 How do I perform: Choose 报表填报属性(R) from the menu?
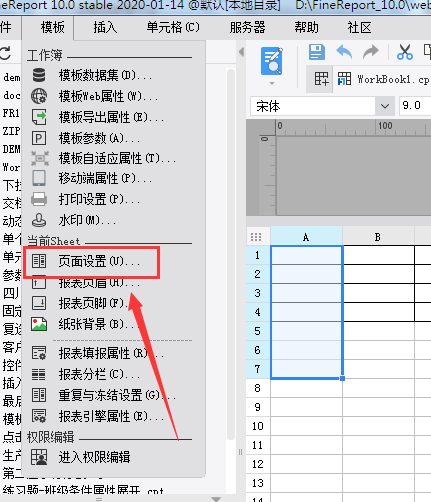112,353
